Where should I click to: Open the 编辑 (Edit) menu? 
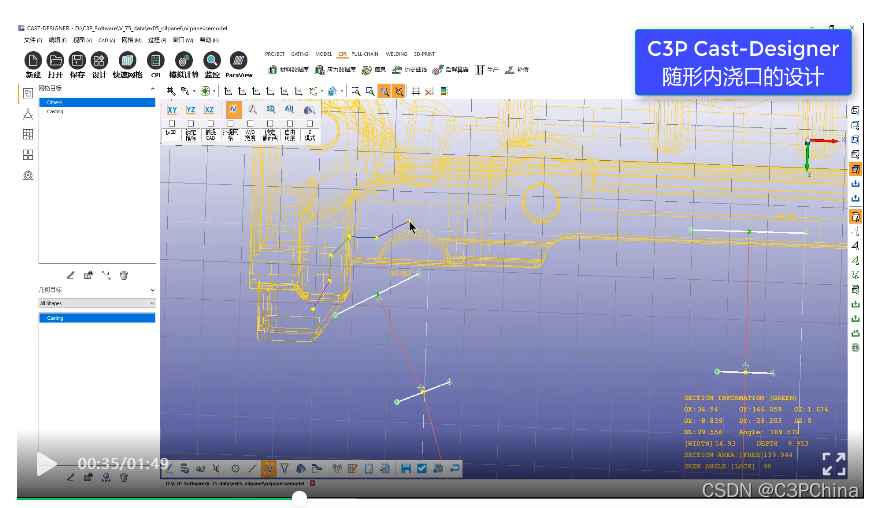pyautogui.click(x=57, y=40)
